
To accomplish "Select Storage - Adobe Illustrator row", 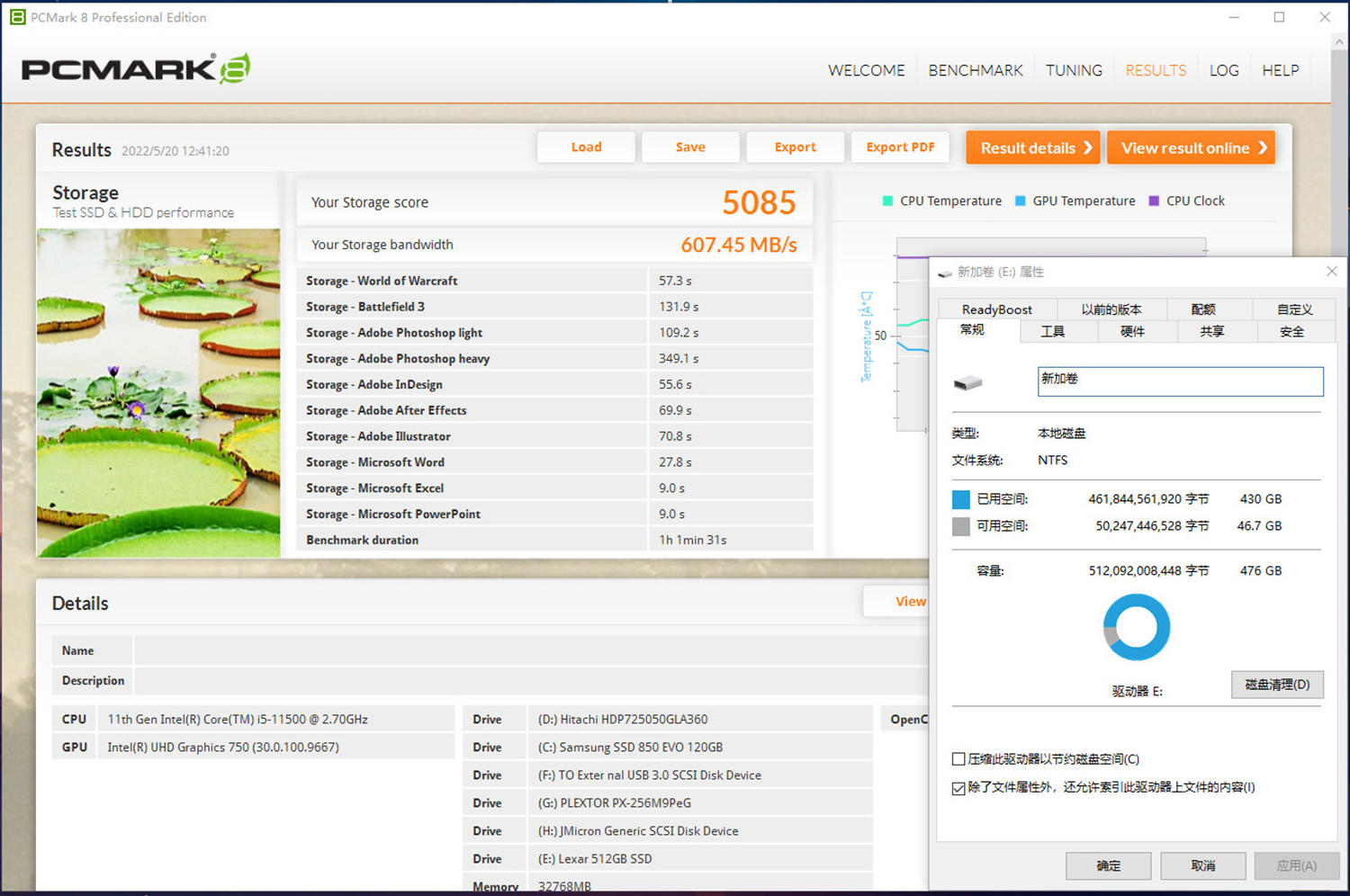I will [x=554, y=436].
